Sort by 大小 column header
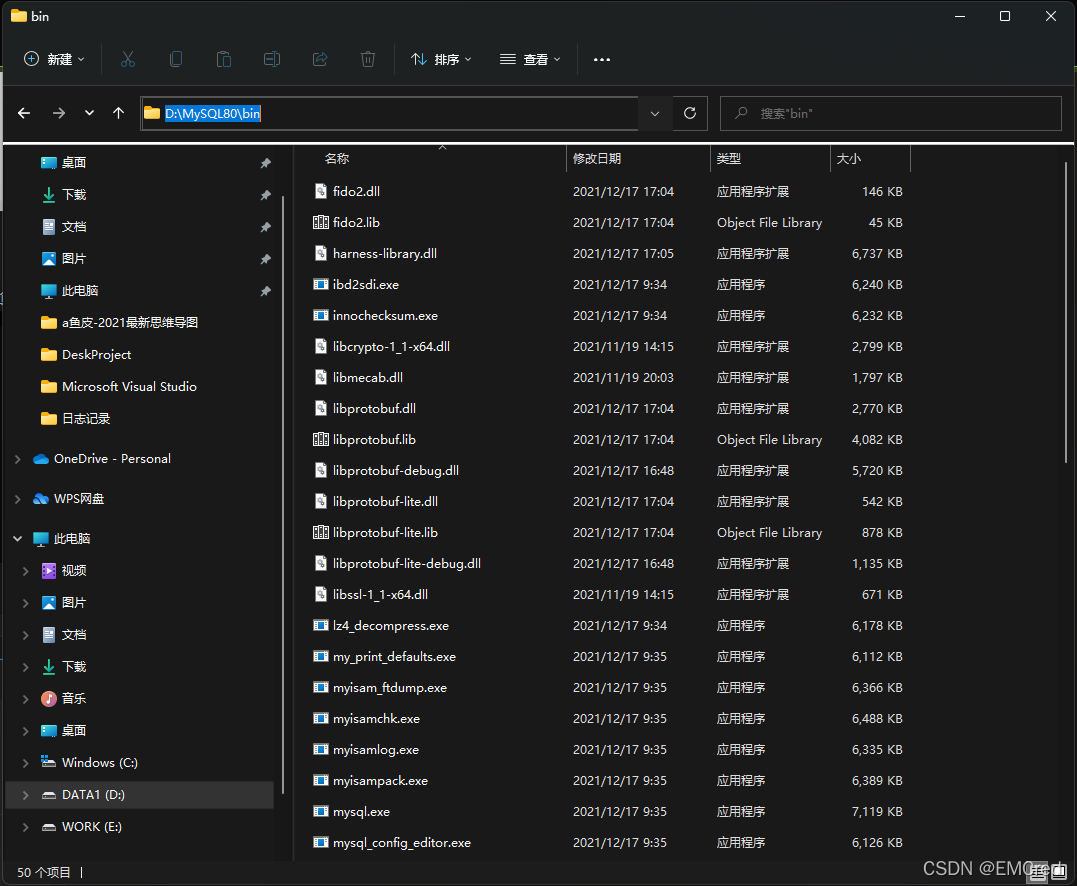1077x886 pixels. [849, 159]
